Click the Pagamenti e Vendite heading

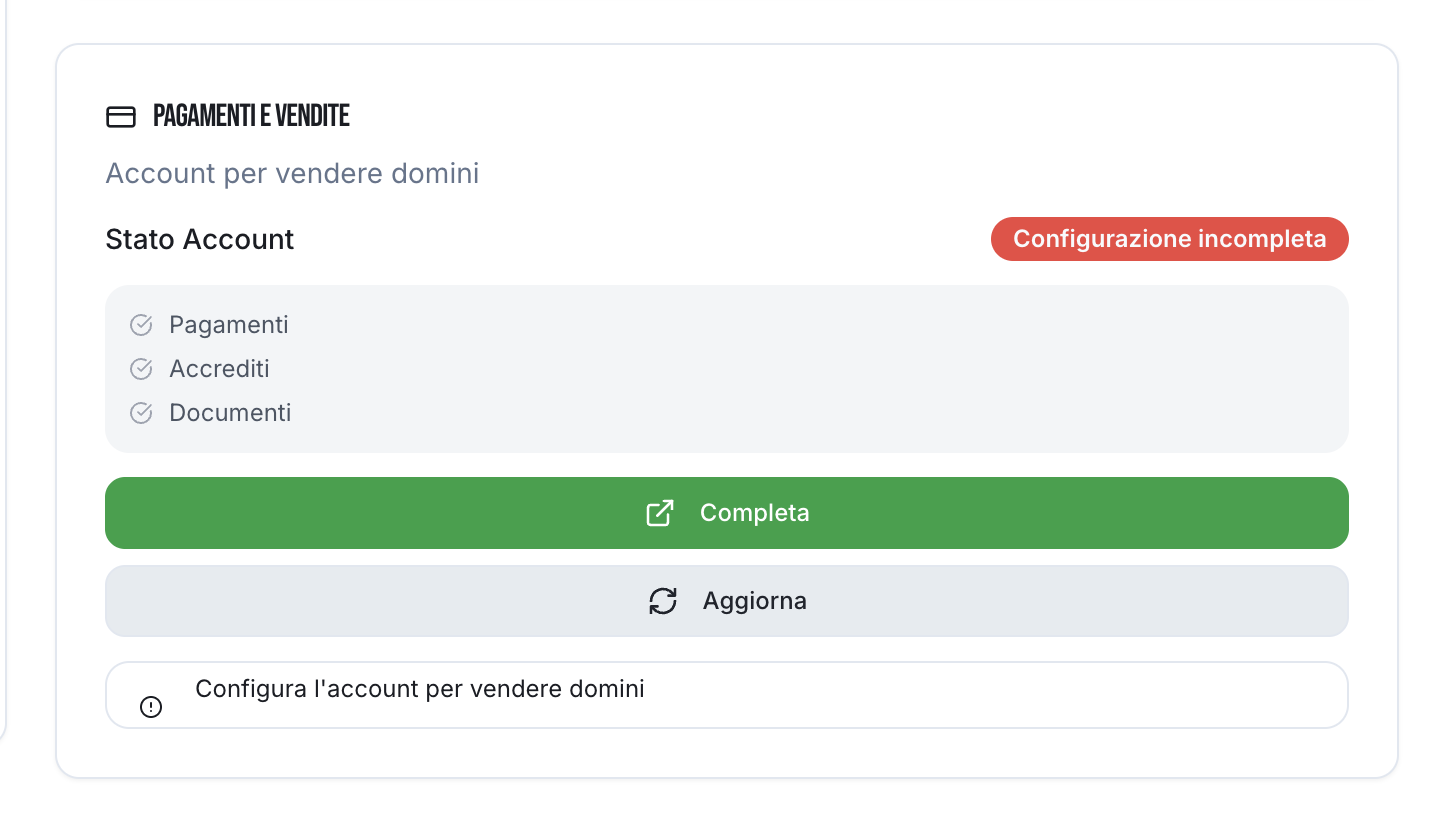click(251, 117)
